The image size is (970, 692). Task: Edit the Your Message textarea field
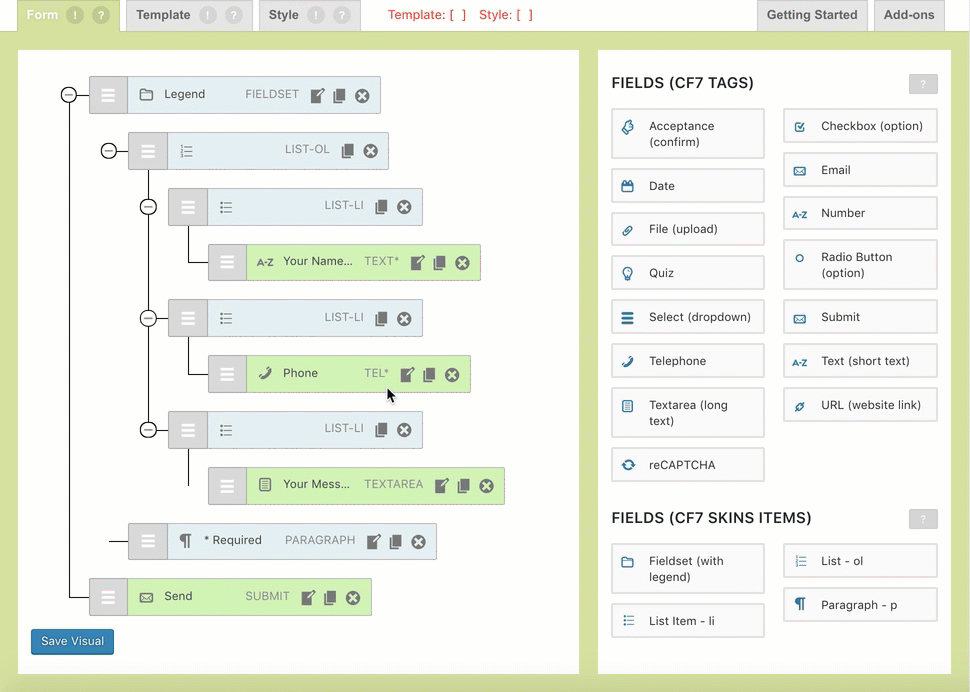pyautogui.click(x=441, y=486)
